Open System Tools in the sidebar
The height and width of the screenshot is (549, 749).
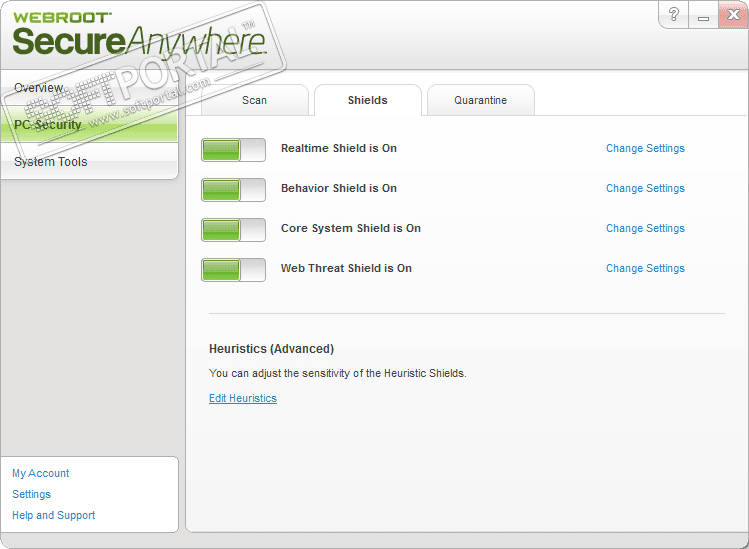[89, 161]
